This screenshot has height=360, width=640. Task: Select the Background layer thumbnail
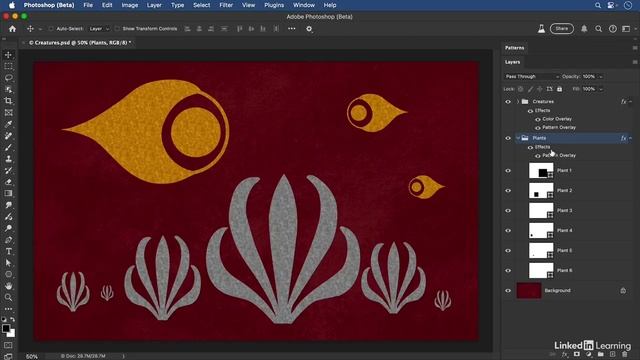(529, 291)
